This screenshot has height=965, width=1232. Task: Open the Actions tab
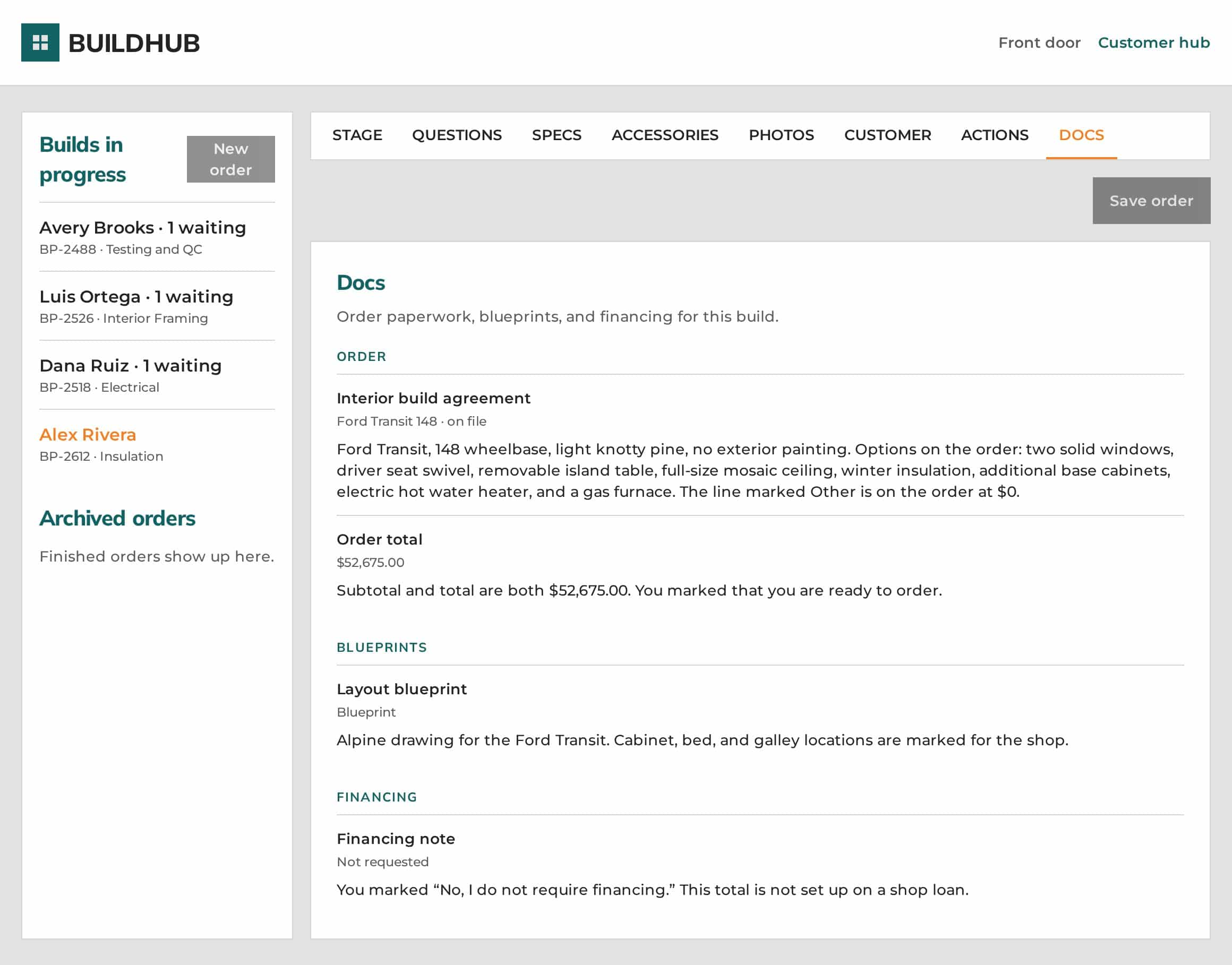point(995,135)
